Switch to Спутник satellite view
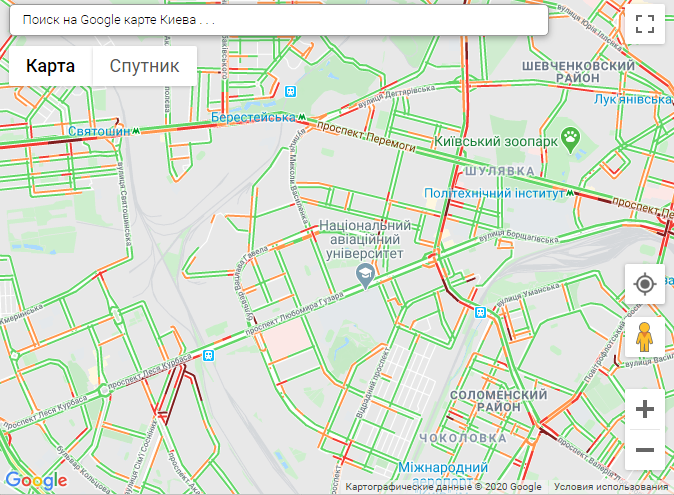This screenshot has width=674, height=495. [x=144, y=66]
